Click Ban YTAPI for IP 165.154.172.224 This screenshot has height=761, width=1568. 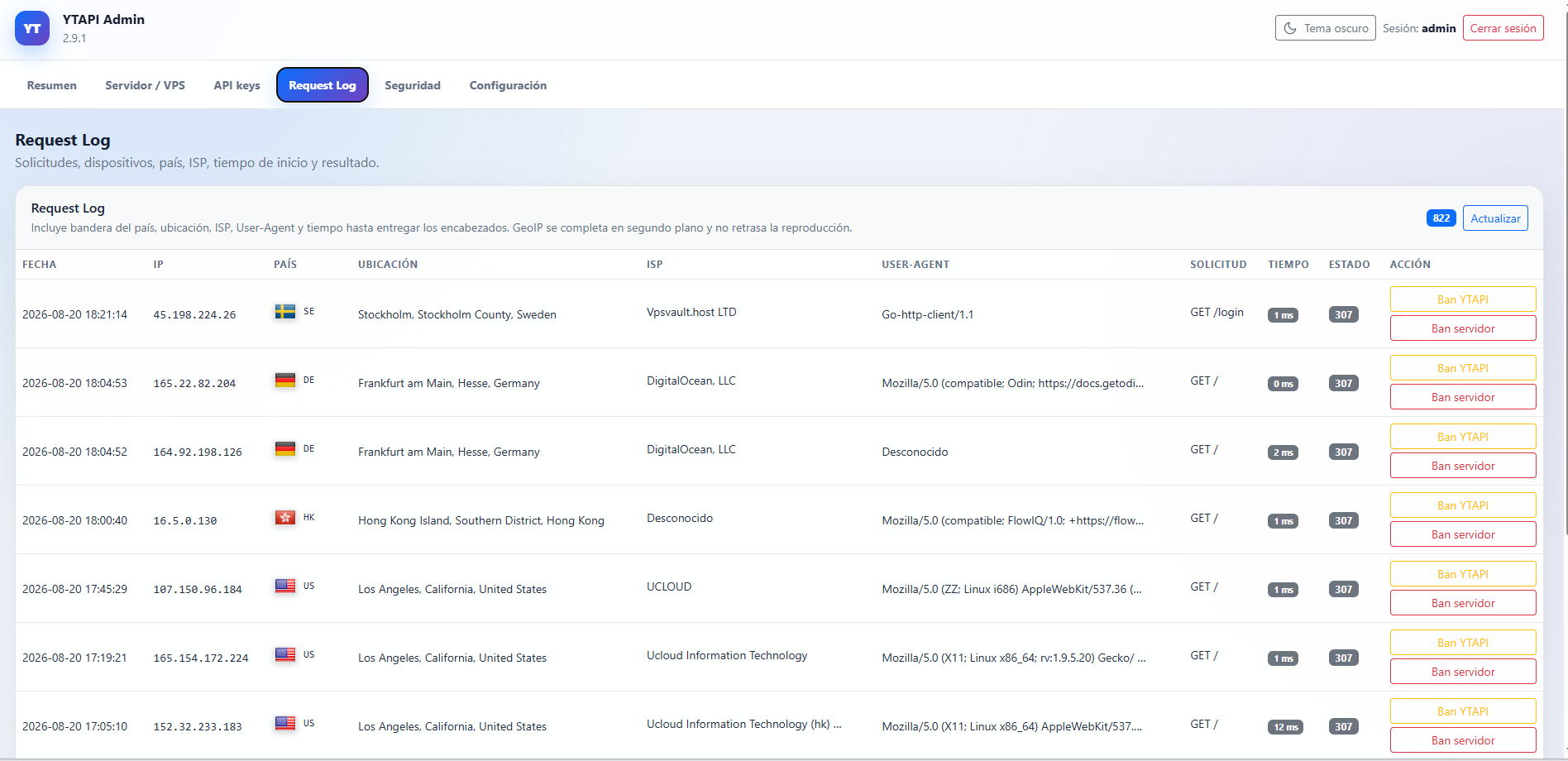pyautogui.click(x=1463, y=643)
